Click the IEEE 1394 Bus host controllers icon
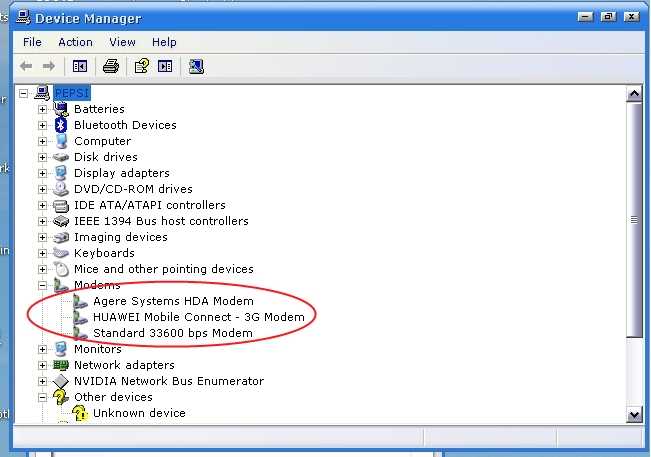The width and height of the screenshot is (651, 457). (61, 221)
